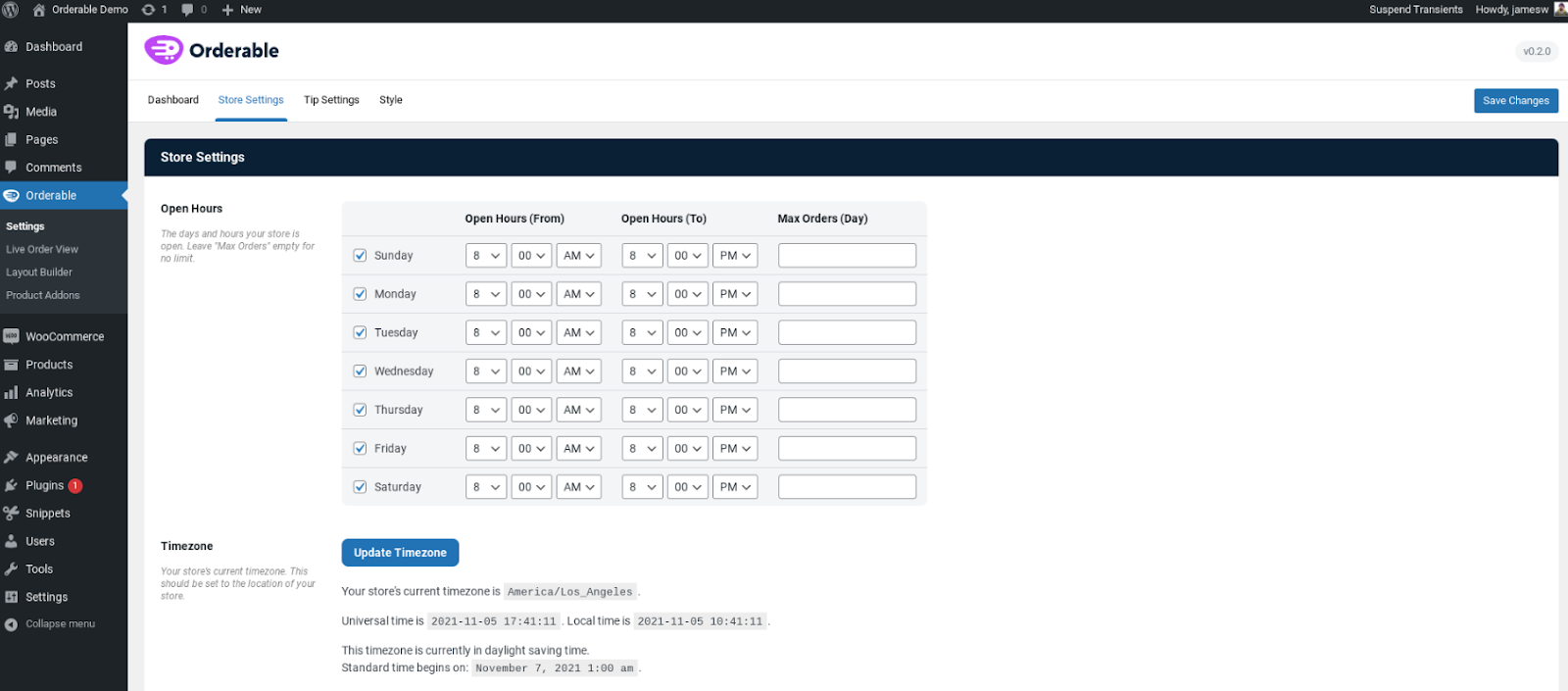1568x691 pixels.
Task: Click the WordPress logo icon
Action: 11,10
